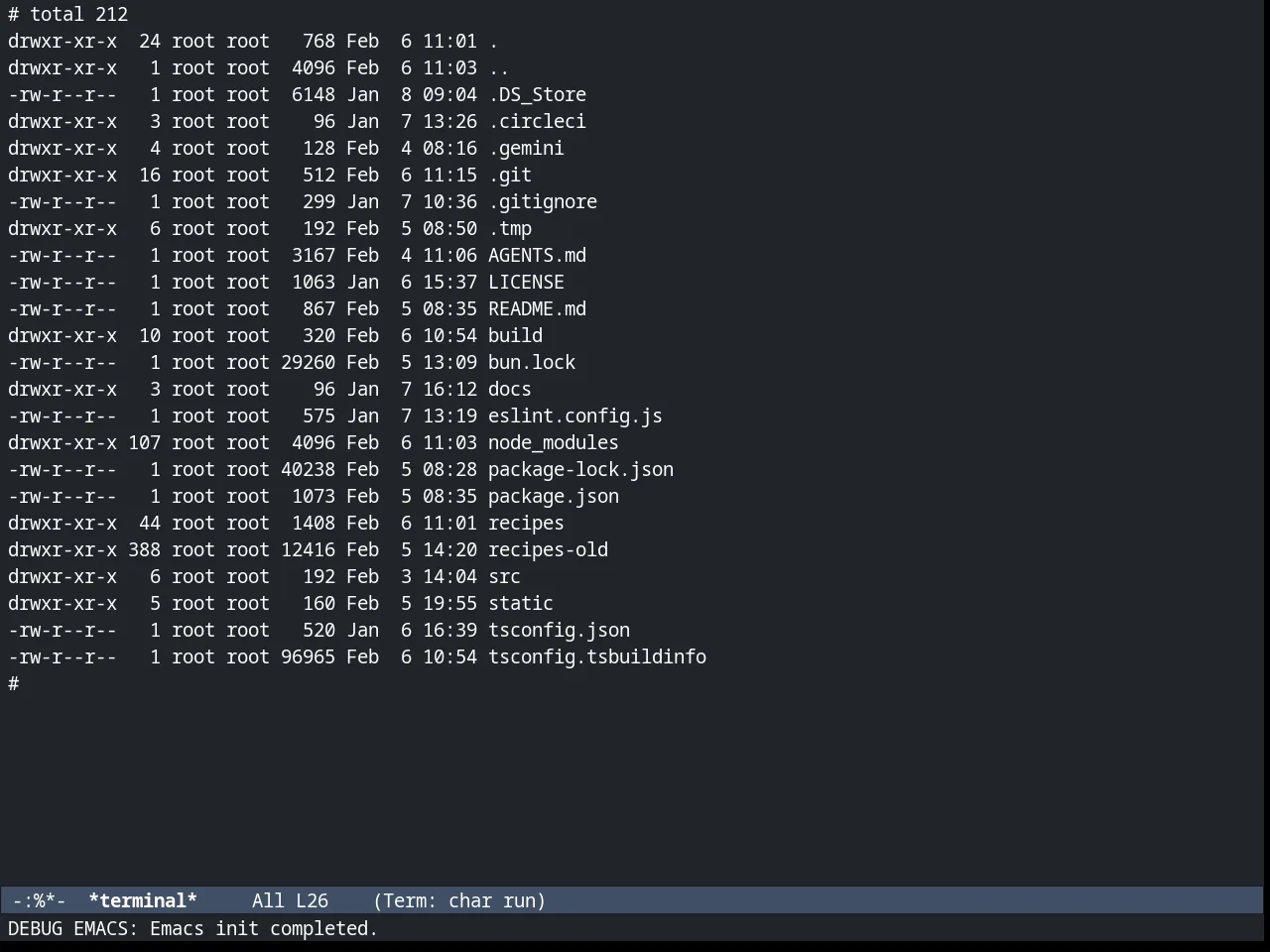
Task: Select the build directory name
Action: (x=515, y=336)
